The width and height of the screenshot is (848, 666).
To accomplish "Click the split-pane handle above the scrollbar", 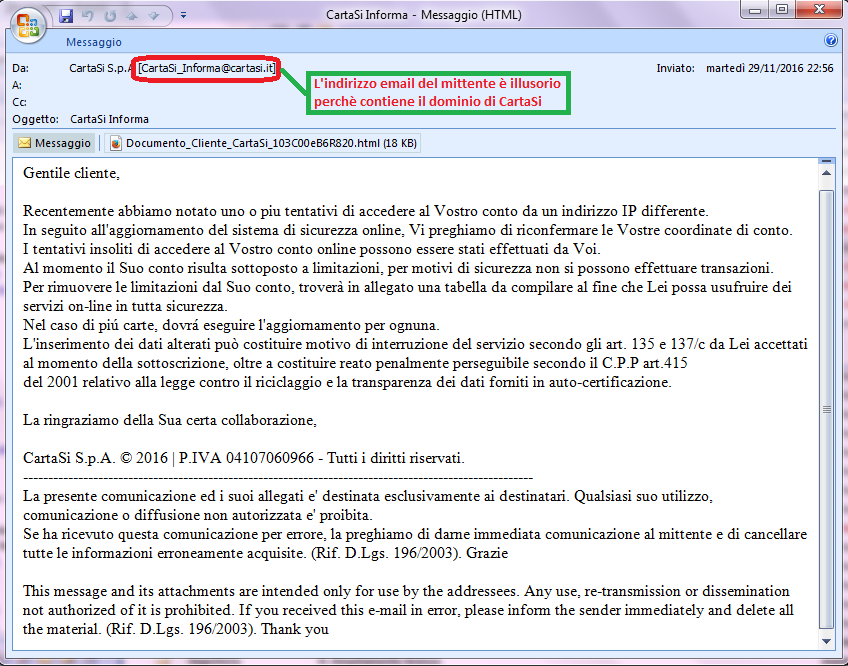I will (x=826, y=161).
